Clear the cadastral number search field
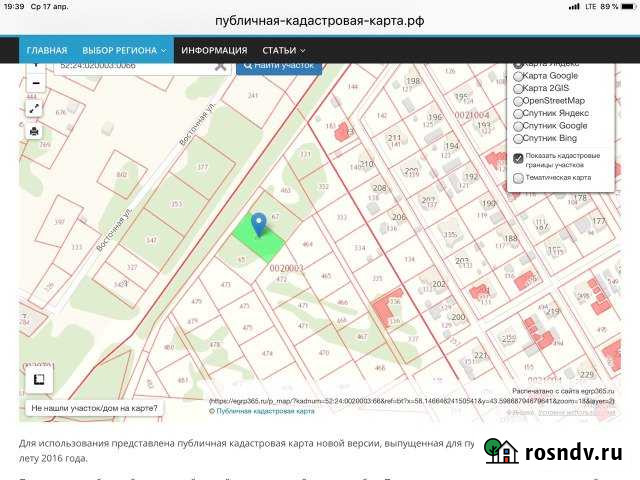640x480 pixels. [x=221, y=65]
